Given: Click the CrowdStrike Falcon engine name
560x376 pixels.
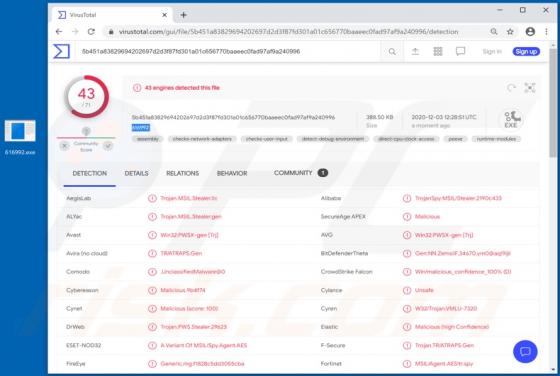Looking at the screenshot, I should click(x=346, y=272).
